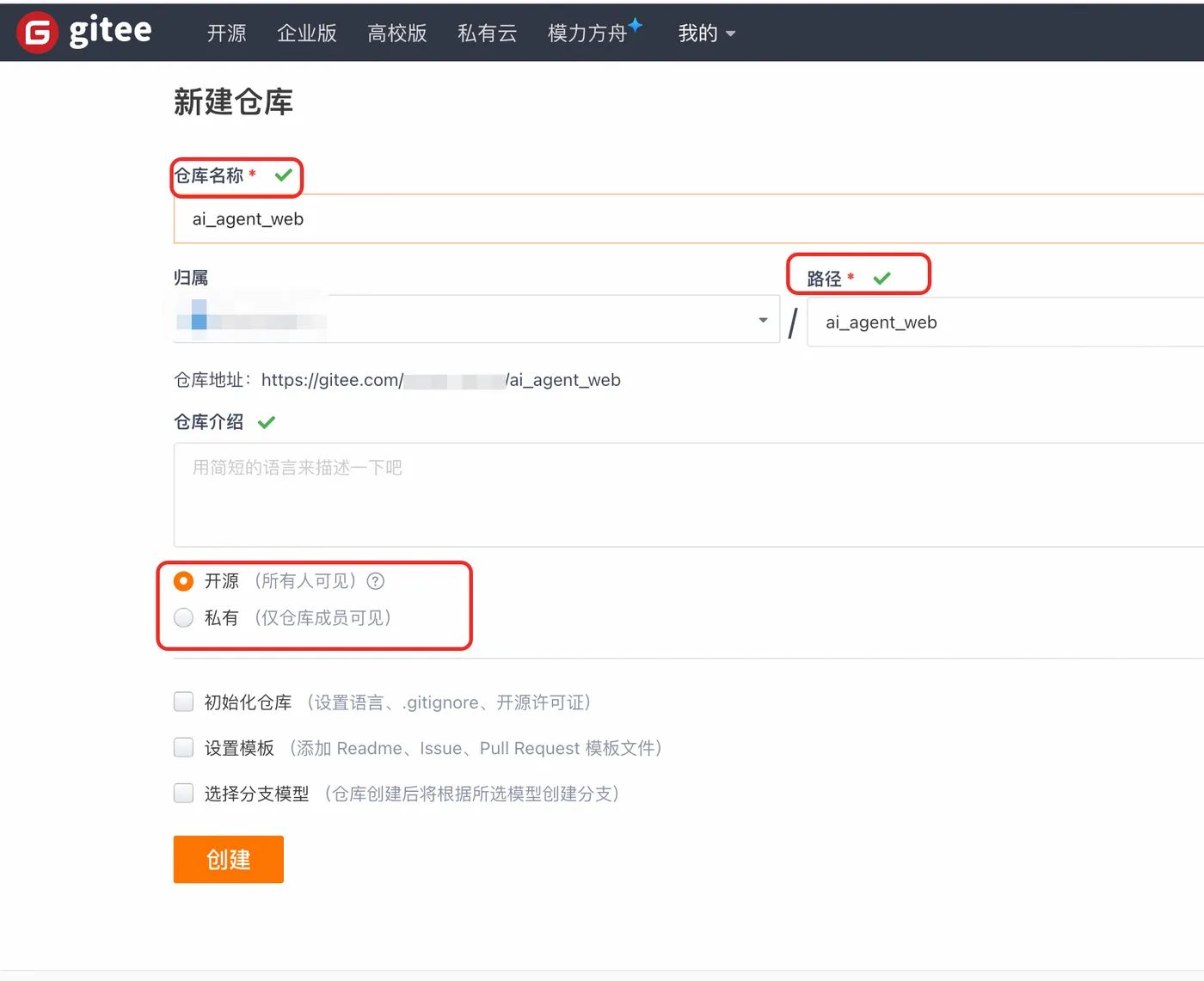Click the 仓库介绍 label text
1204x981 pixels.
209,422
